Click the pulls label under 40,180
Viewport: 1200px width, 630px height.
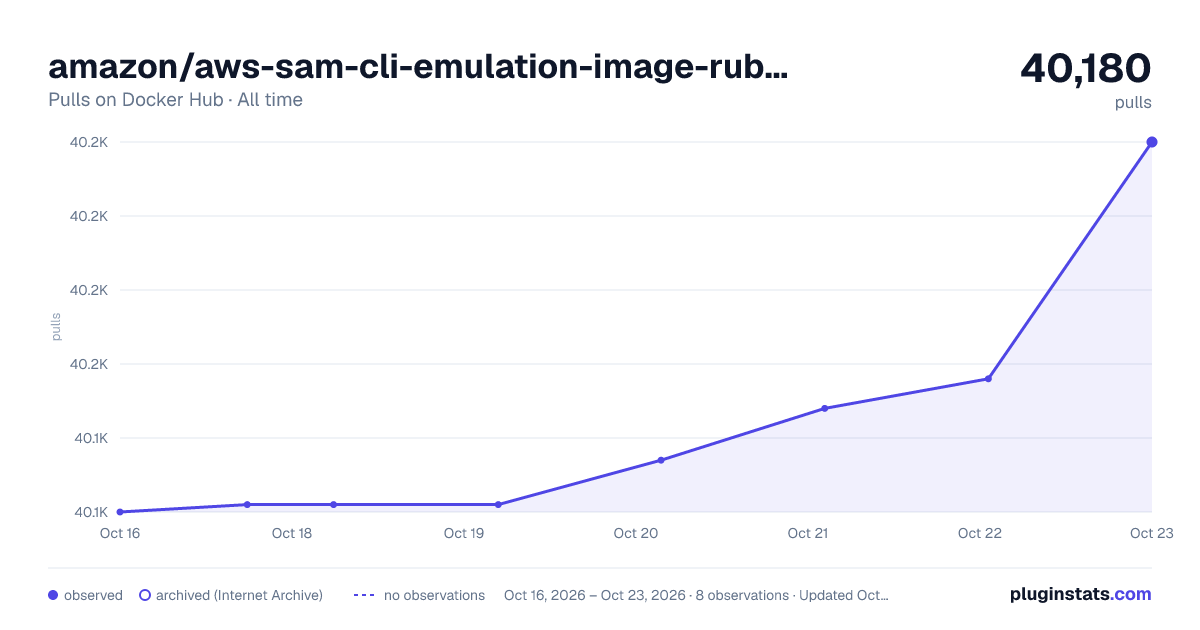1133,103
